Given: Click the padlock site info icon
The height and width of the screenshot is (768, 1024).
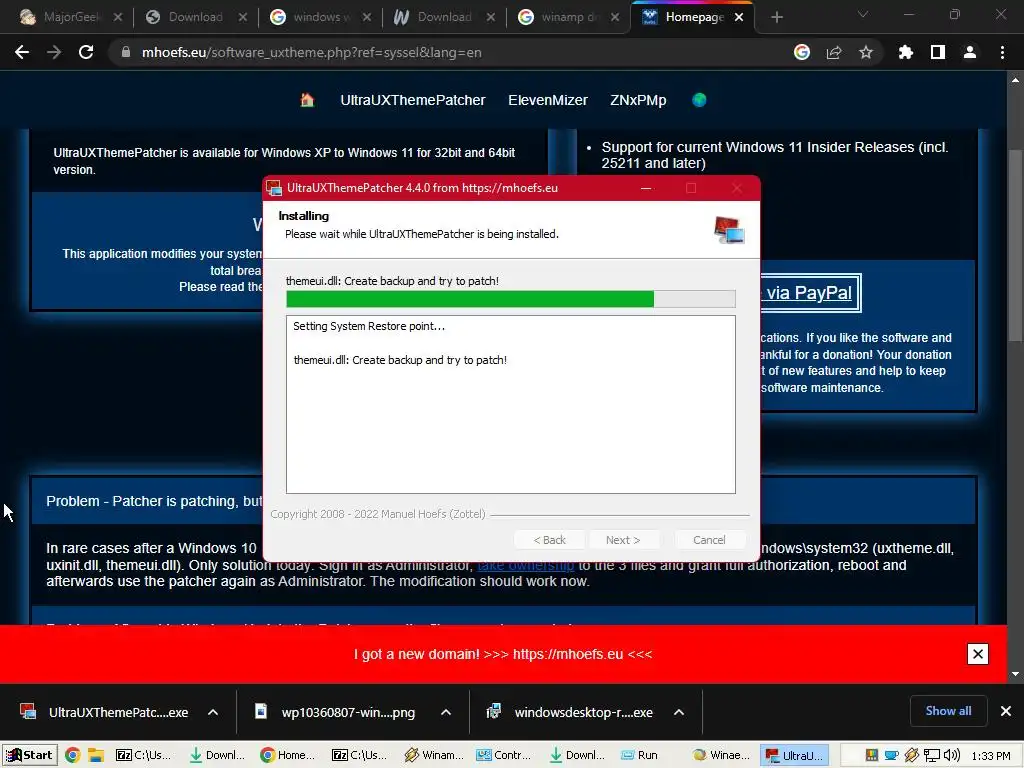Looking at the screenshot, I should point(126,52).
